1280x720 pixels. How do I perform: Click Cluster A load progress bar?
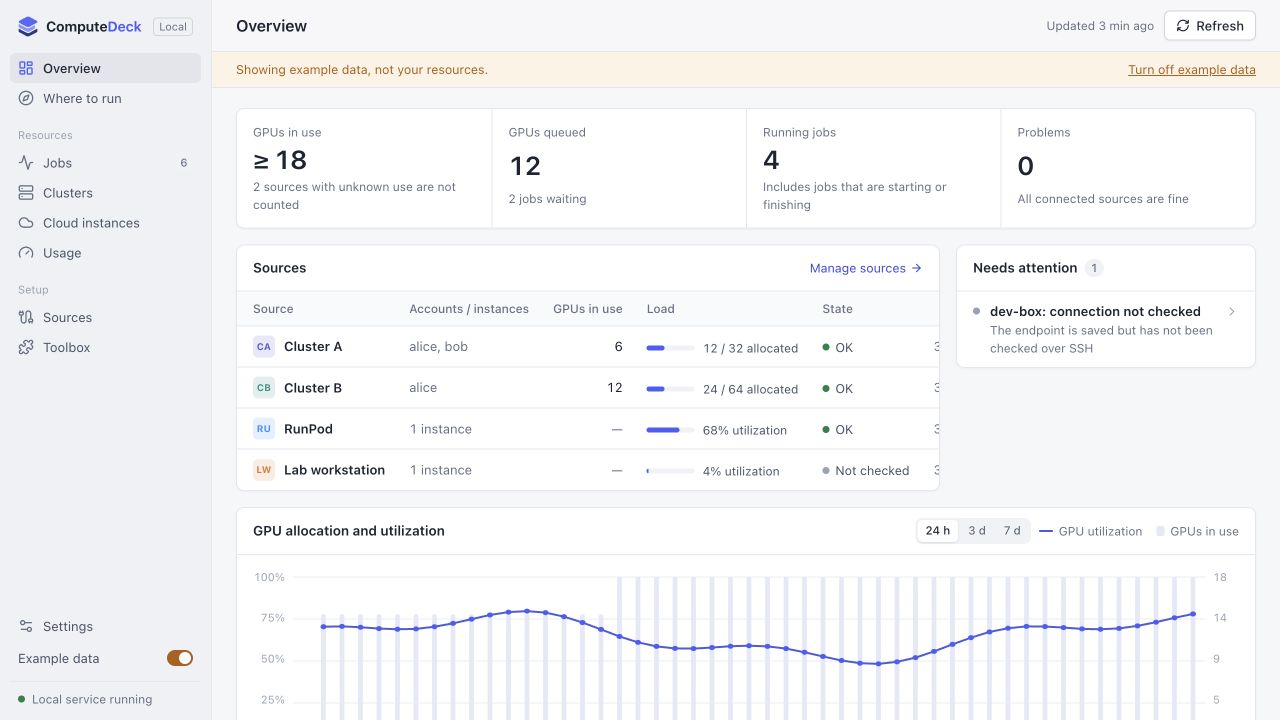(670, 348)
